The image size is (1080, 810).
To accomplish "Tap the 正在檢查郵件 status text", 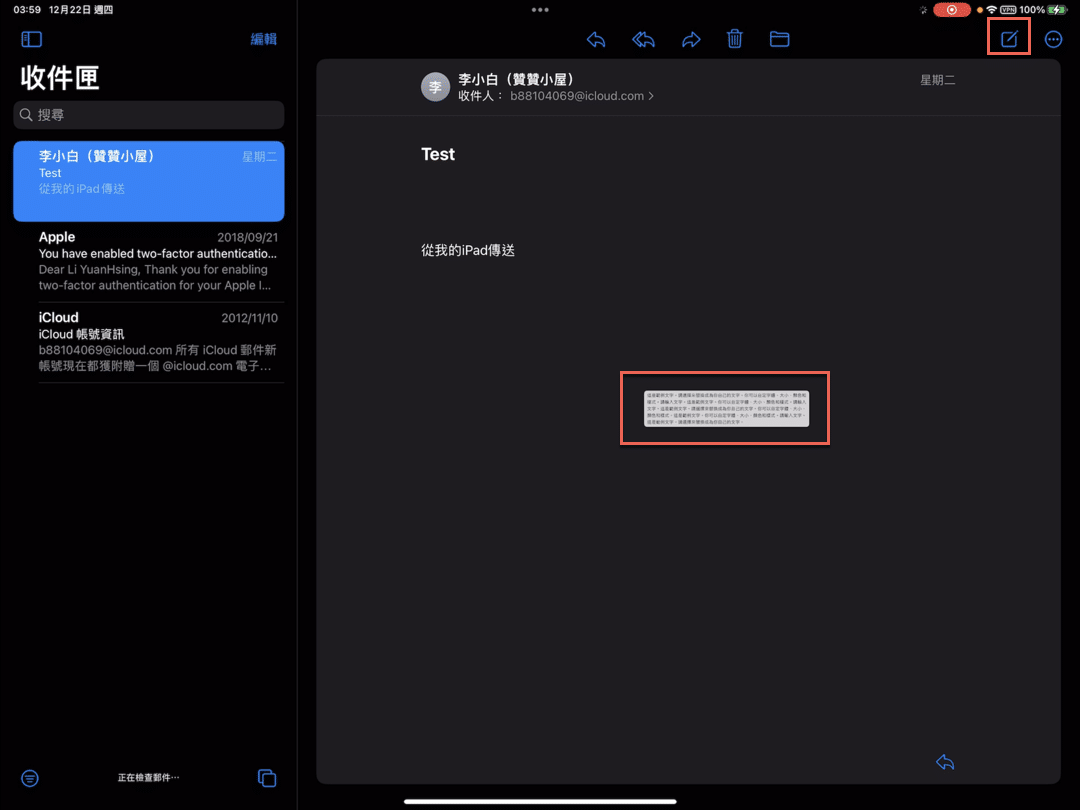I will tap(148, 778).
